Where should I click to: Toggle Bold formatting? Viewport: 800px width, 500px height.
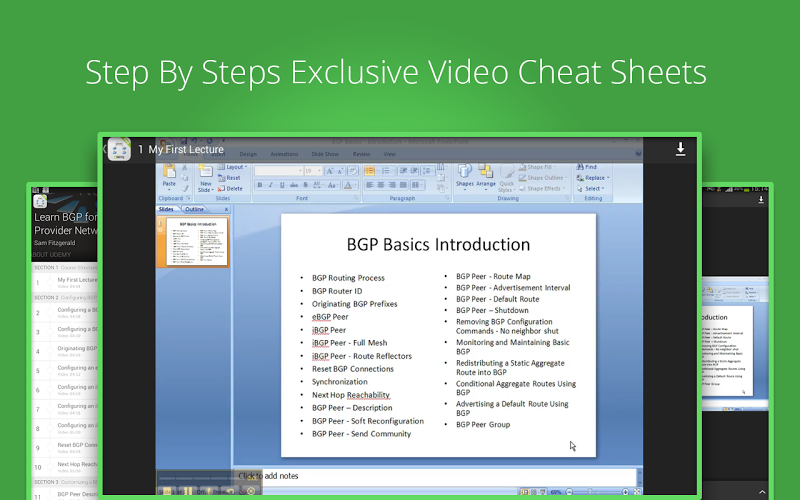(260, 185)
